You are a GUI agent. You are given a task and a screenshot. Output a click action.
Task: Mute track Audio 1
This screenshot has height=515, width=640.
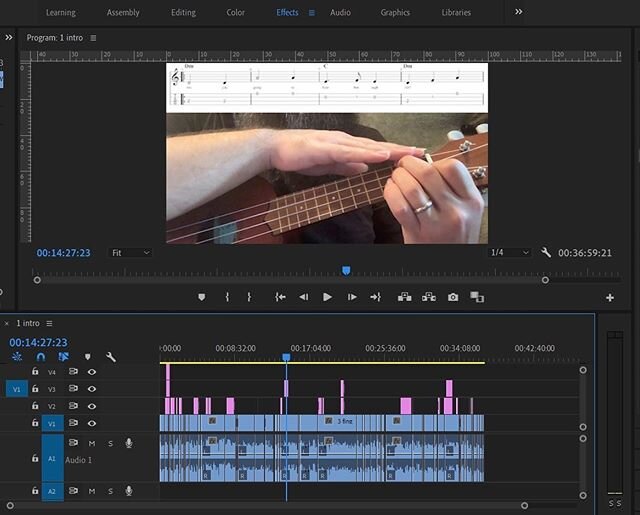92,444
